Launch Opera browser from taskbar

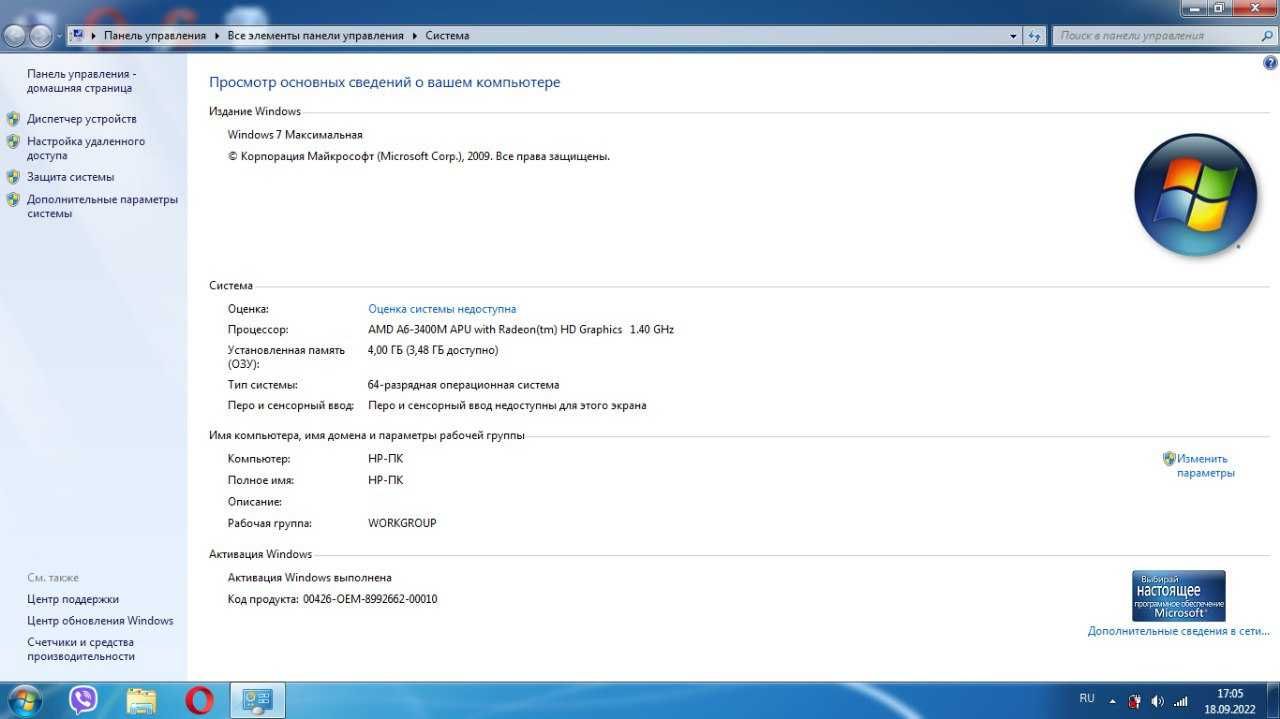200,701
